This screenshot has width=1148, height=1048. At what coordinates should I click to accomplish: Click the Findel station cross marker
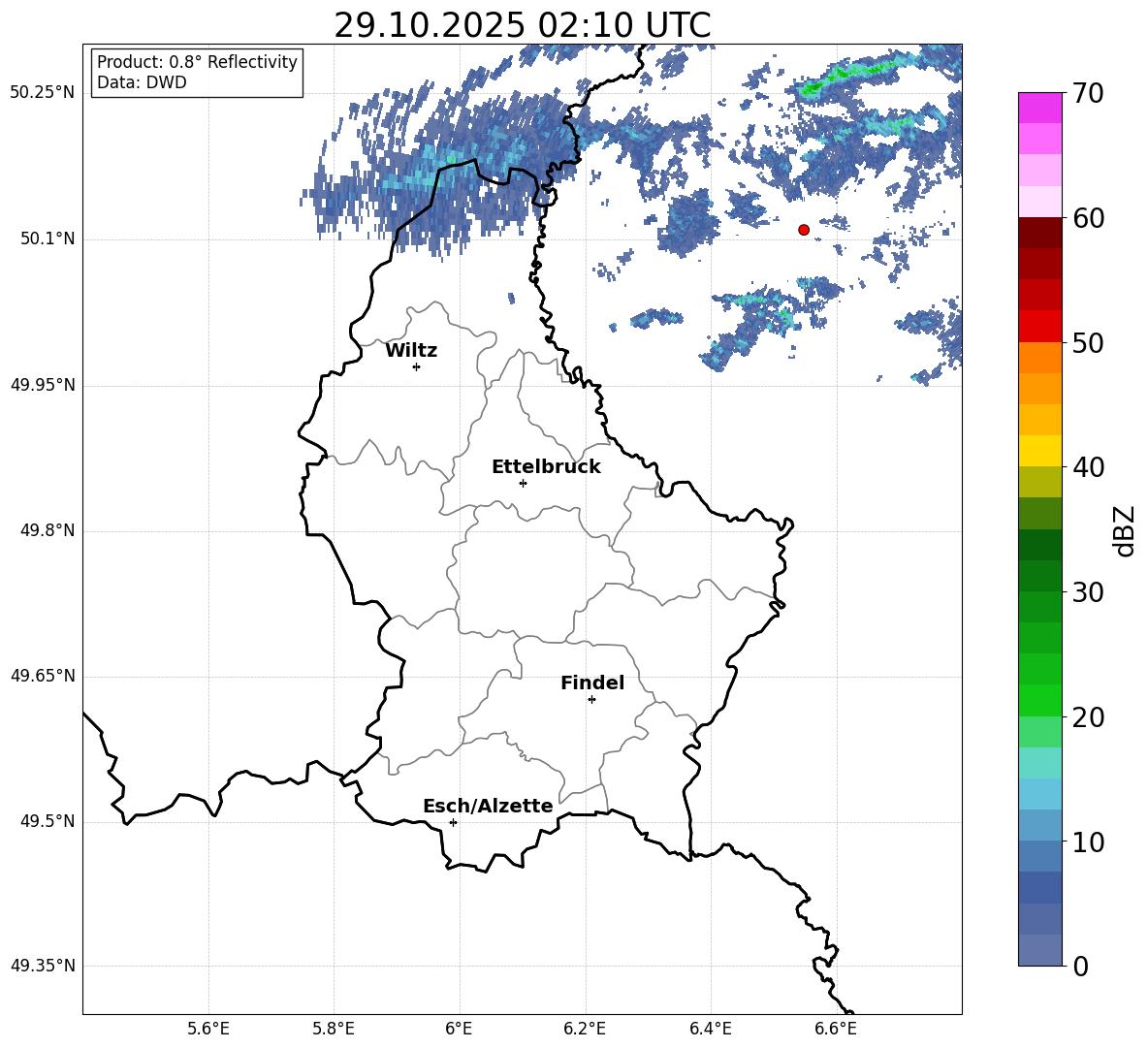tap(591, 700)
